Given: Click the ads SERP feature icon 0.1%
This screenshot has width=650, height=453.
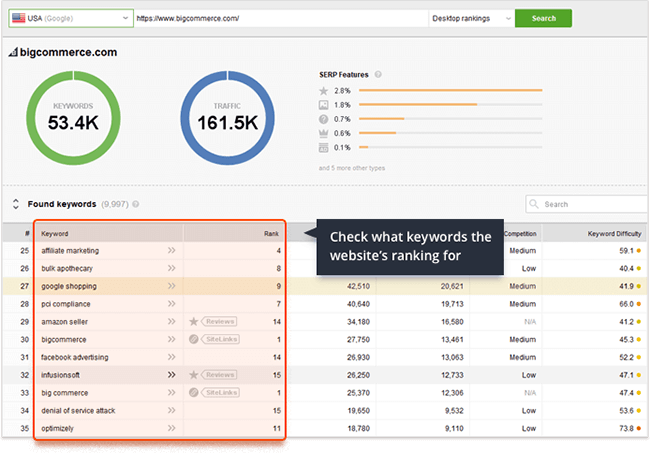Looking at the screenshot, I should pos(323,148).
